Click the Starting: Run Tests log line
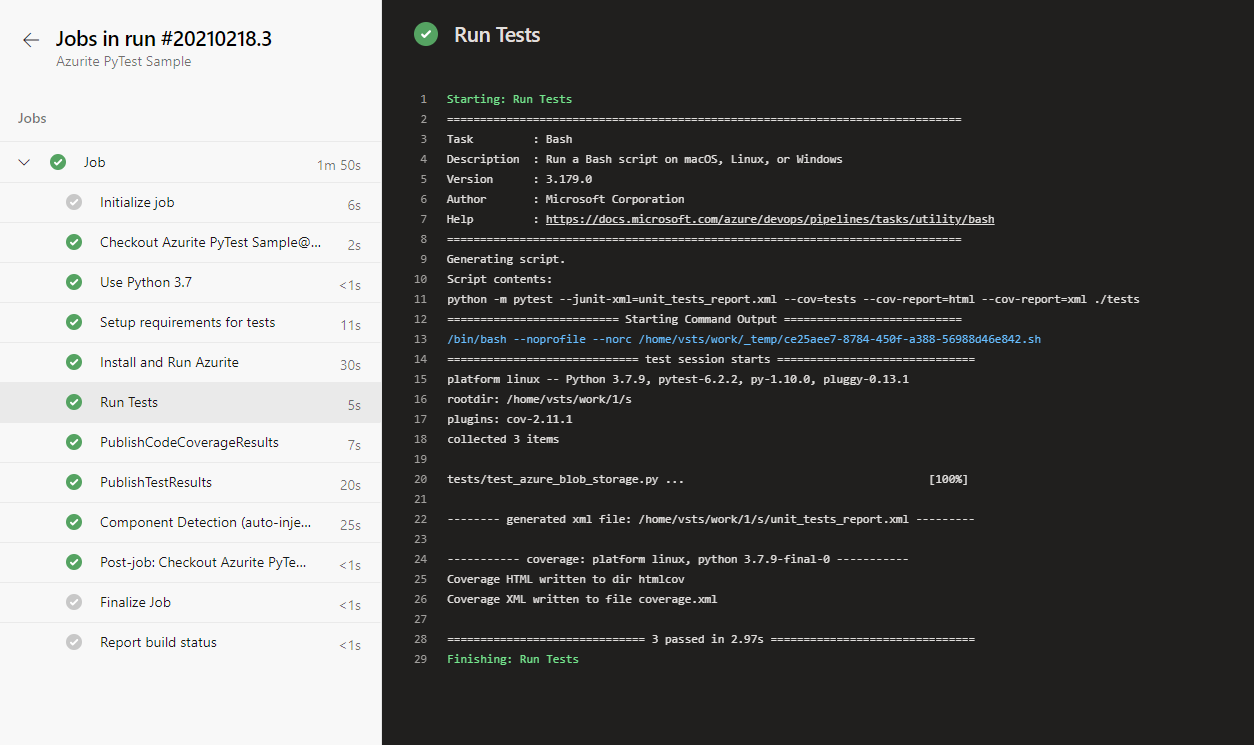This screenshot has height=745, width=1254. (509, 99)
